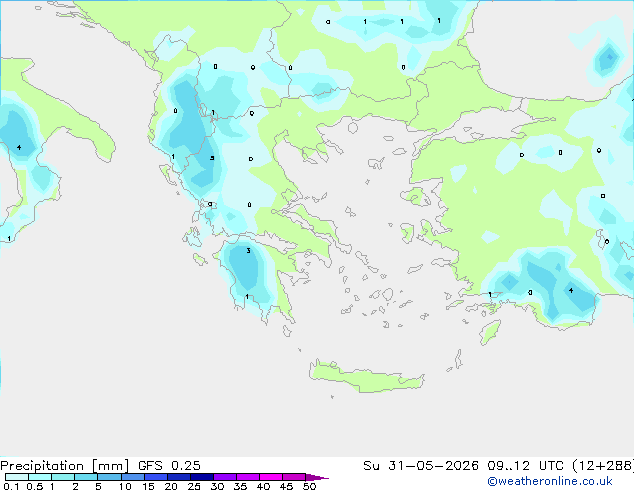The height and width of the screenshot is (490, 634).
Task: Select the 5–10 mm legend color swatch
Action: pyautogui.click(x=109, y=477)
